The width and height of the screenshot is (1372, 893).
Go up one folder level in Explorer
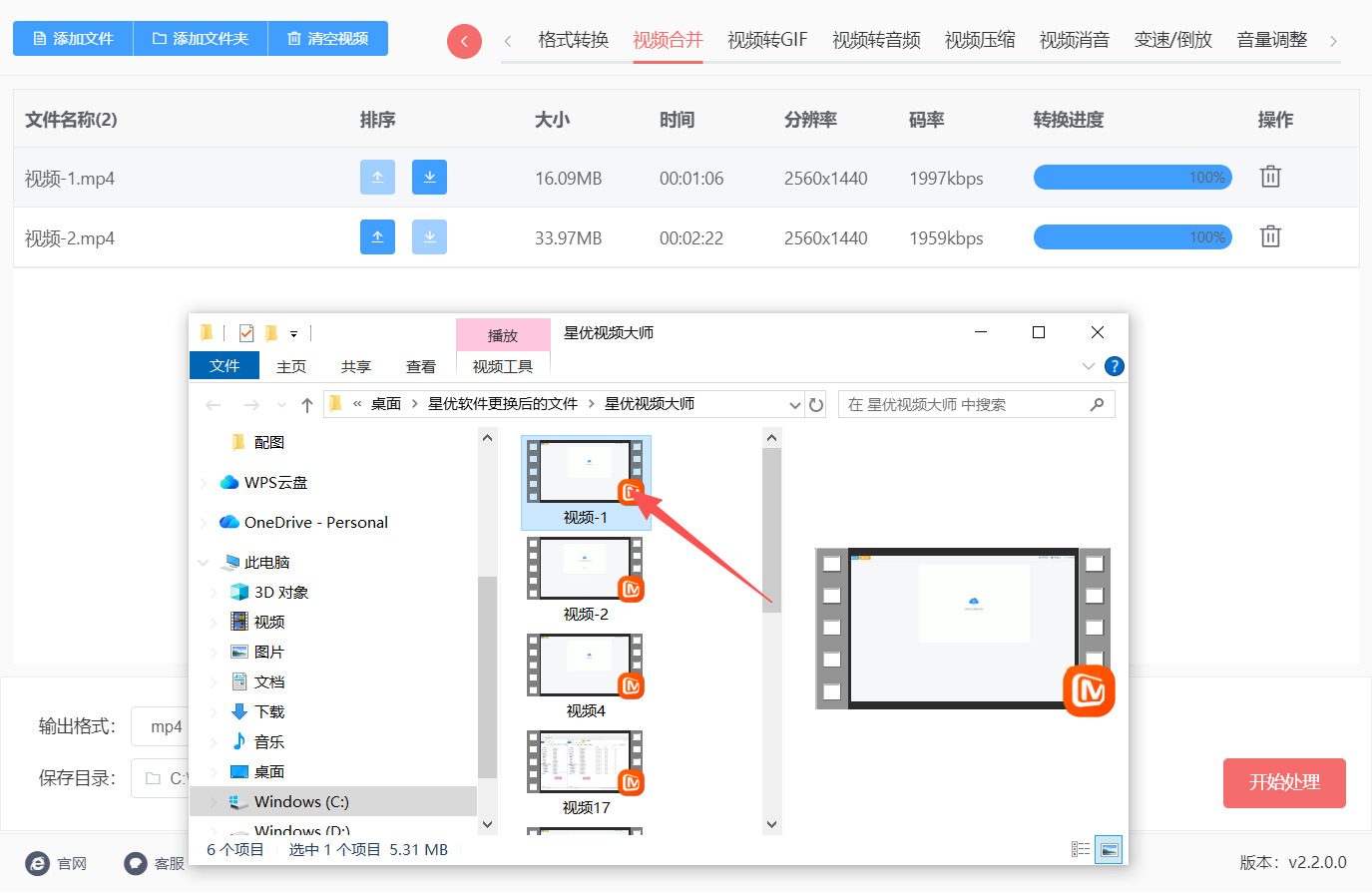coord(307,404)
